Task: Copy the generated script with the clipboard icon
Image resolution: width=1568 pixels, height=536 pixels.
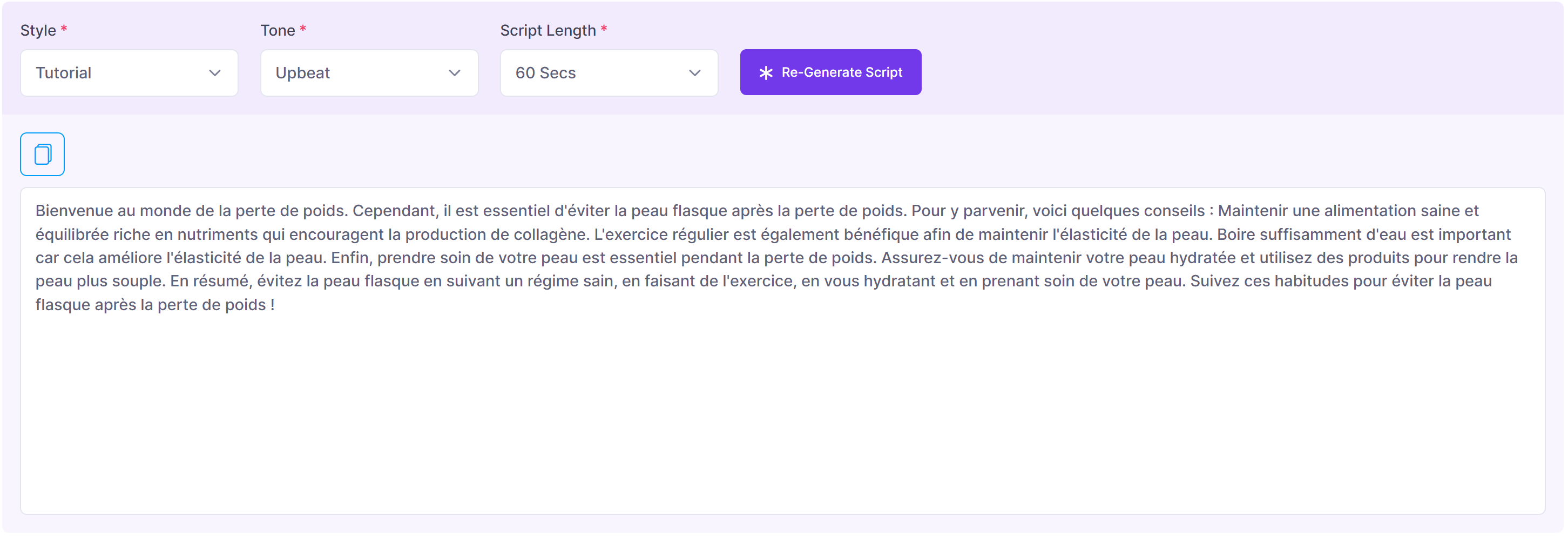Action: [x=43, y=154]
